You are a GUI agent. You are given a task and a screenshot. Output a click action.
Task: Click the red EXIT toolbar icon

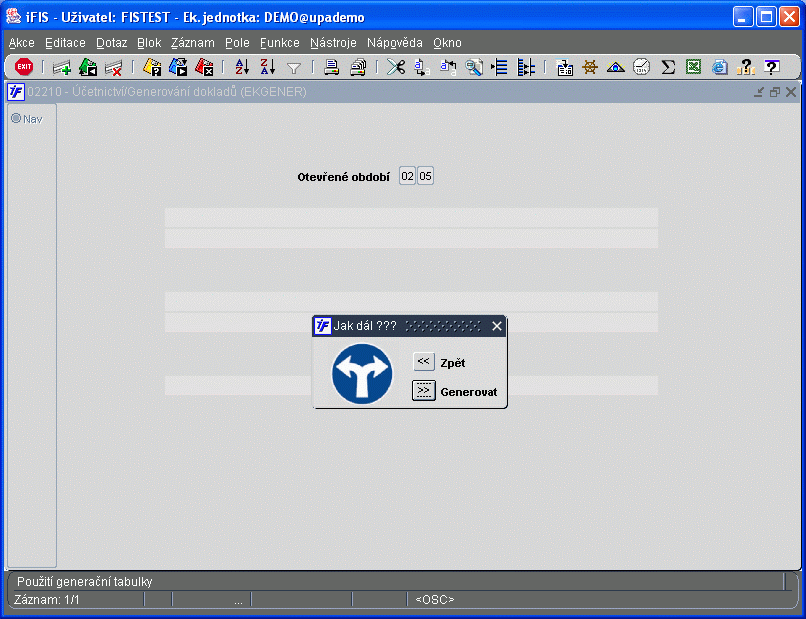point(24,67)
